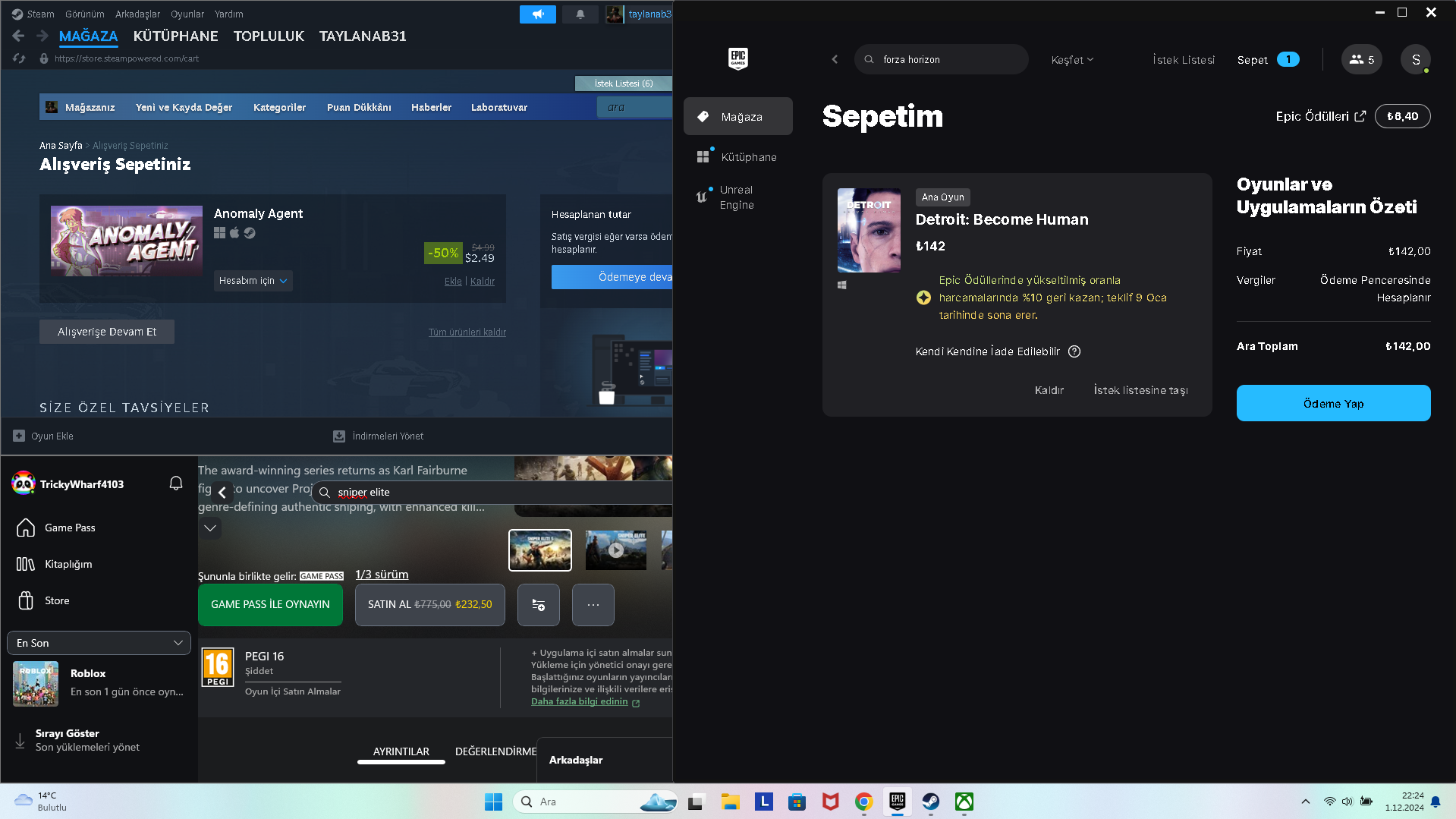This screenshot has height=819, width=1456.
Task: Click Xbox SATIN AL button
Action: point(429,605)
